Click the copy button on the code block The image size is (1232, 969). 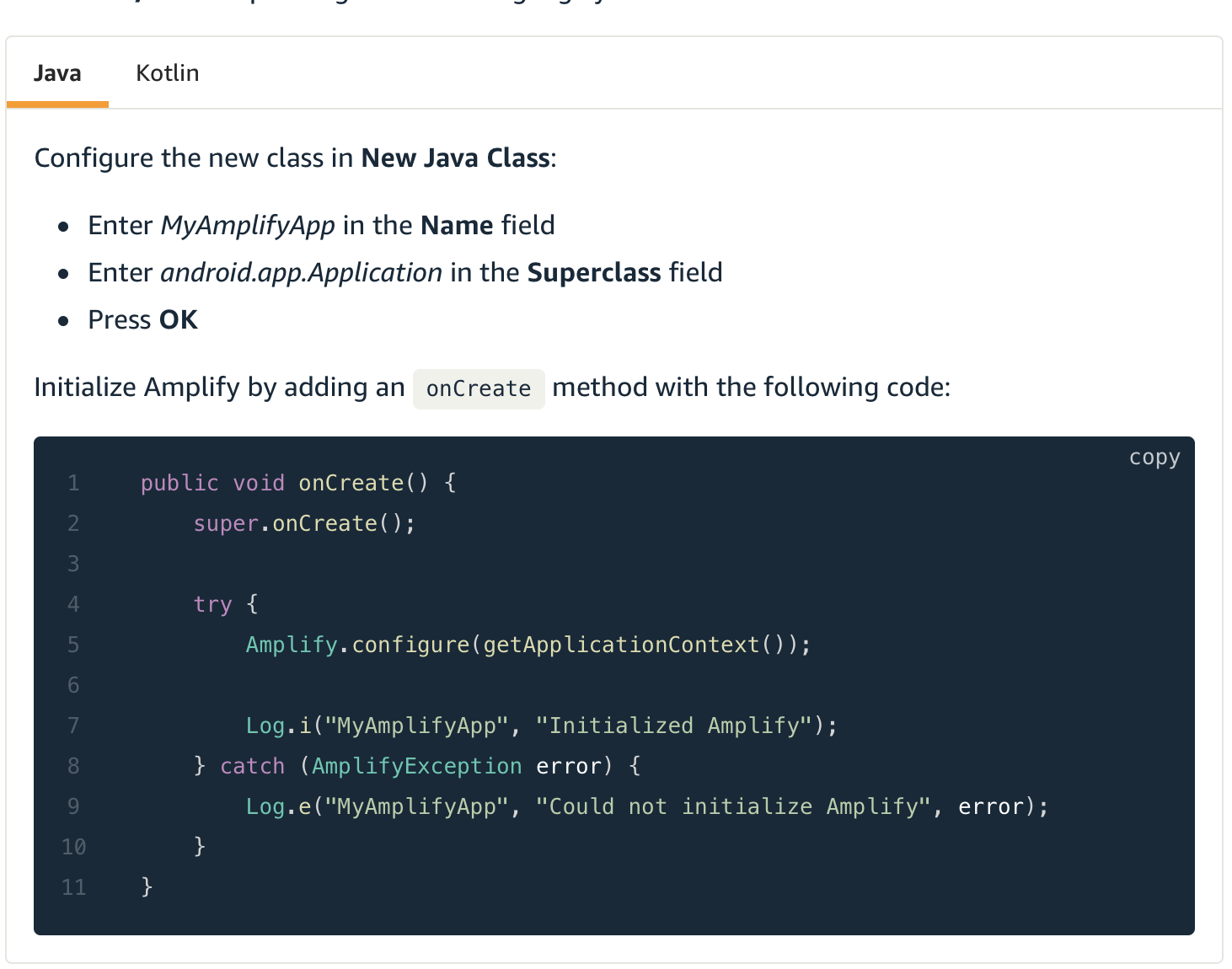[1154, 458]
